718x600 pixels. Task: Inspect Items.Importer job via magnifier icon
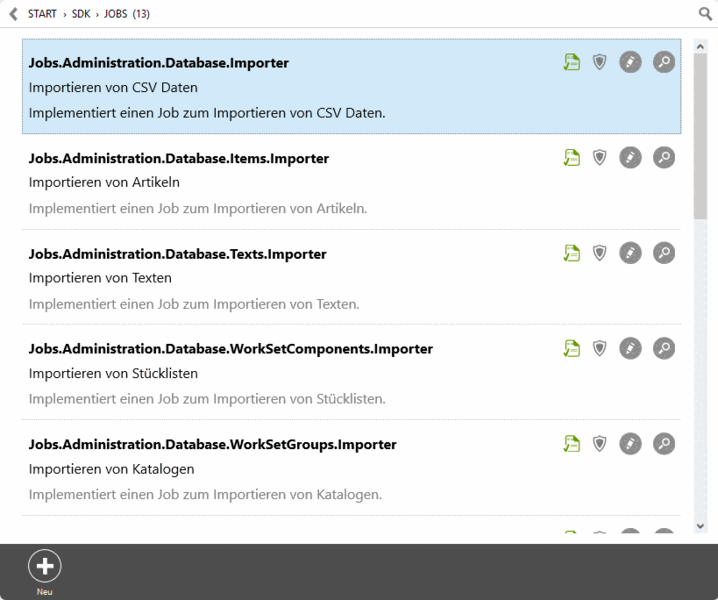(x=664, y=158)
